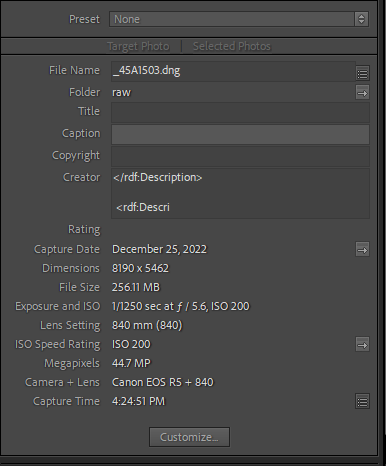
Task: Click into the Caption field
Action: (240, 135)
